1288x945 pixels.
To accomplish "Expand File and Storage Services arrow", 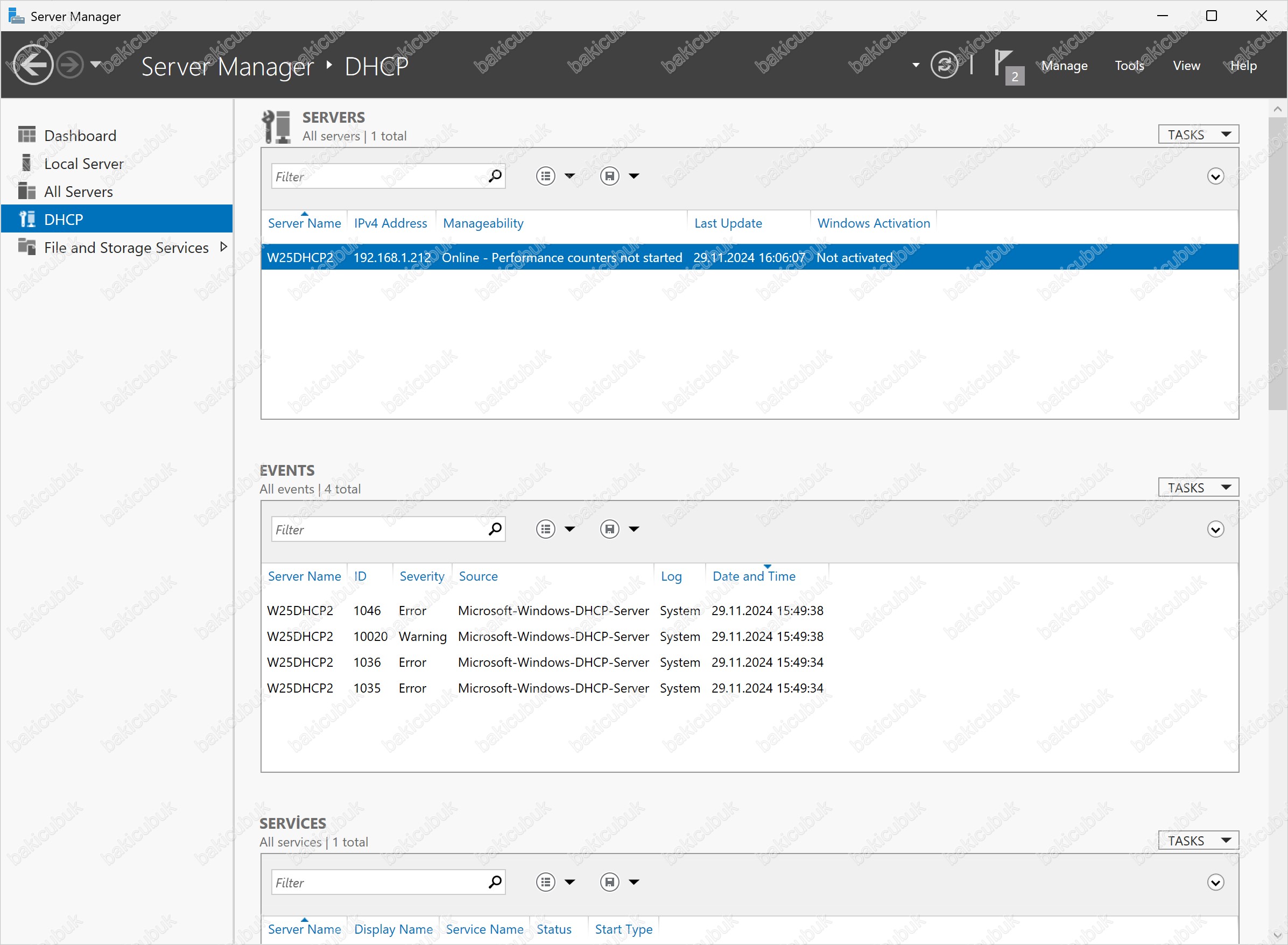I will [x=224, y=246].
